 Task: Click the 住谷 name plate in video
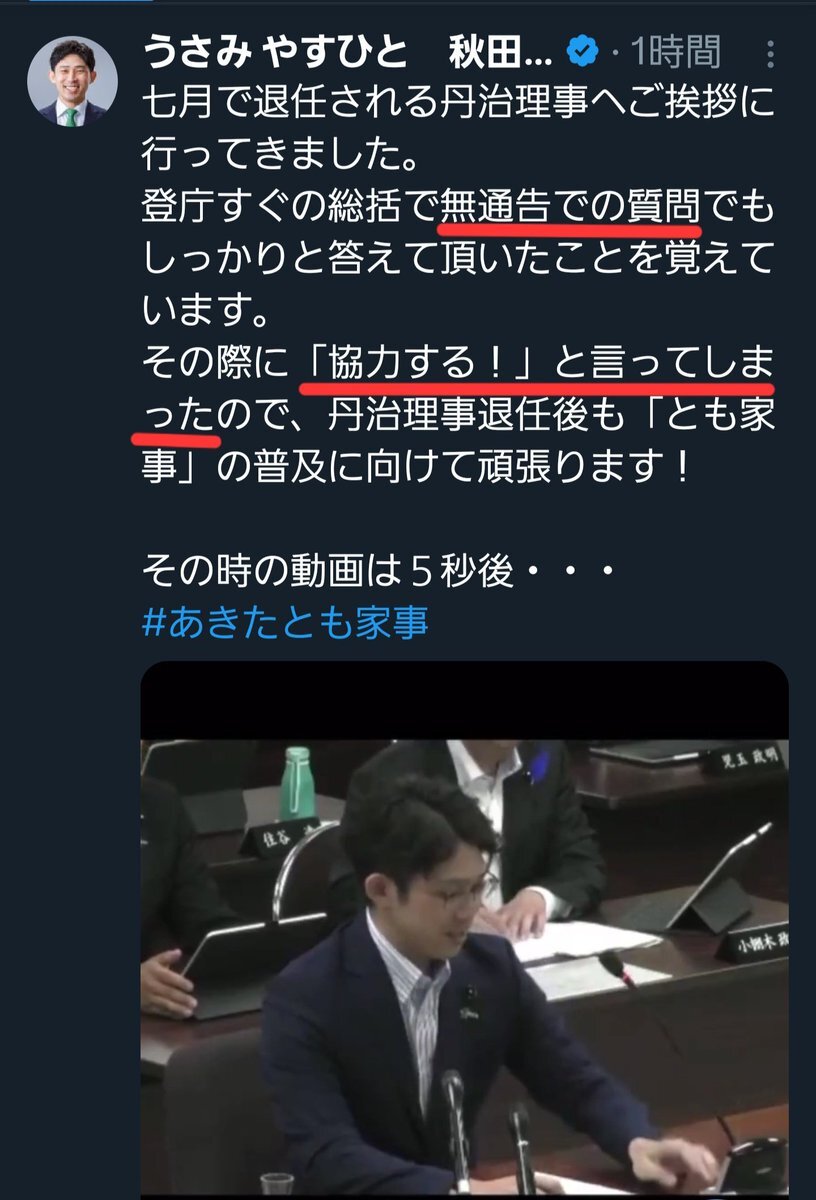coord(278,834)
